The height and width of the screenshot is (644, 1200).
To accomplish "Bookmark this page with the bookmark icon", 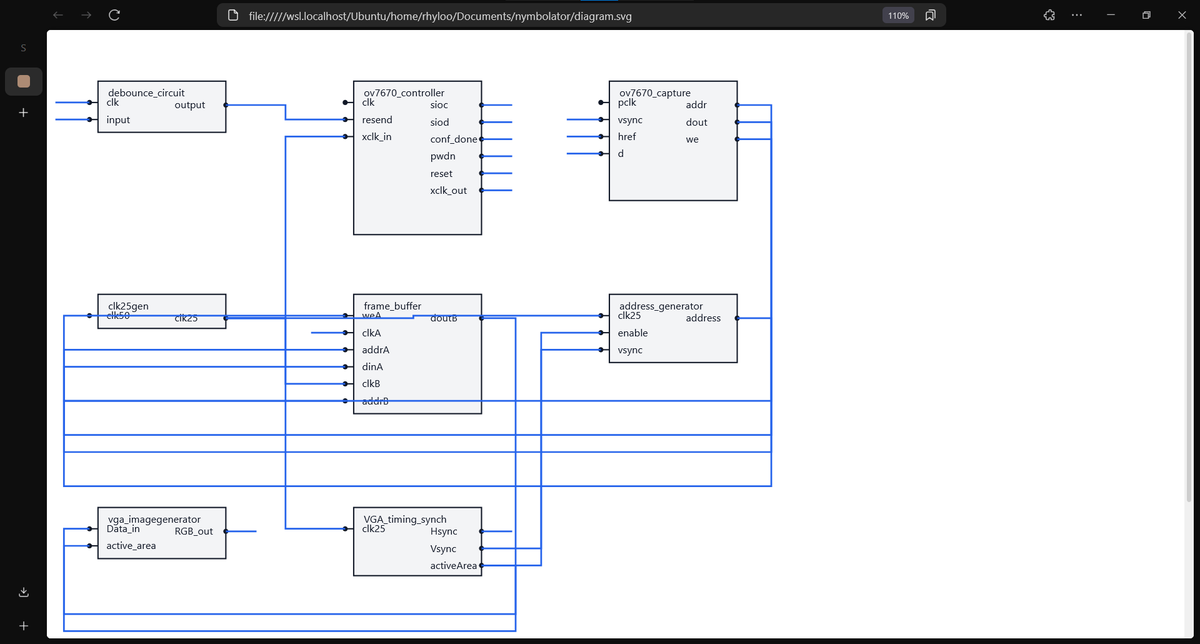I will 930,16.
